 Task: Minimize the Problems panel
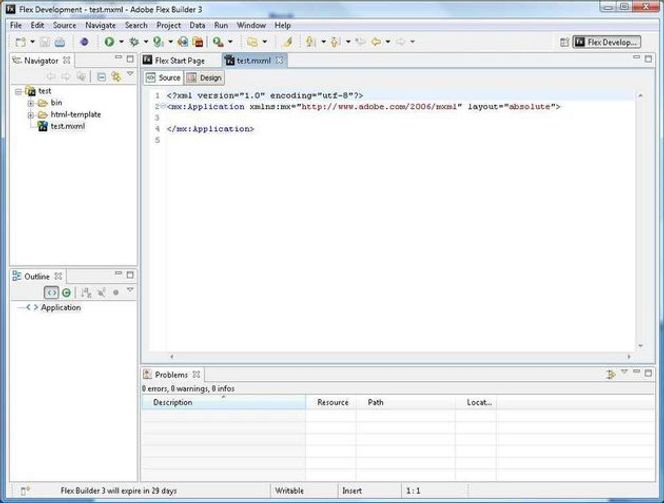(636, 372)
